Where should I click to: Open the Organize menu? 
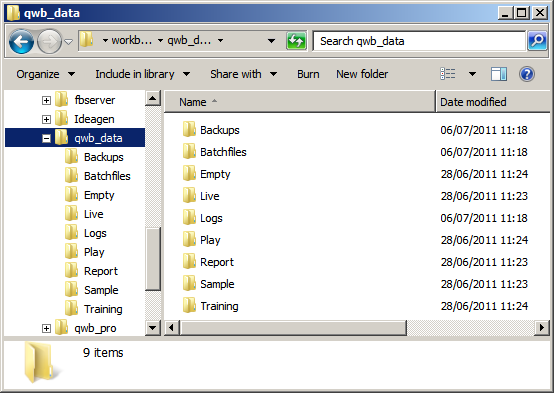(45, 74)
